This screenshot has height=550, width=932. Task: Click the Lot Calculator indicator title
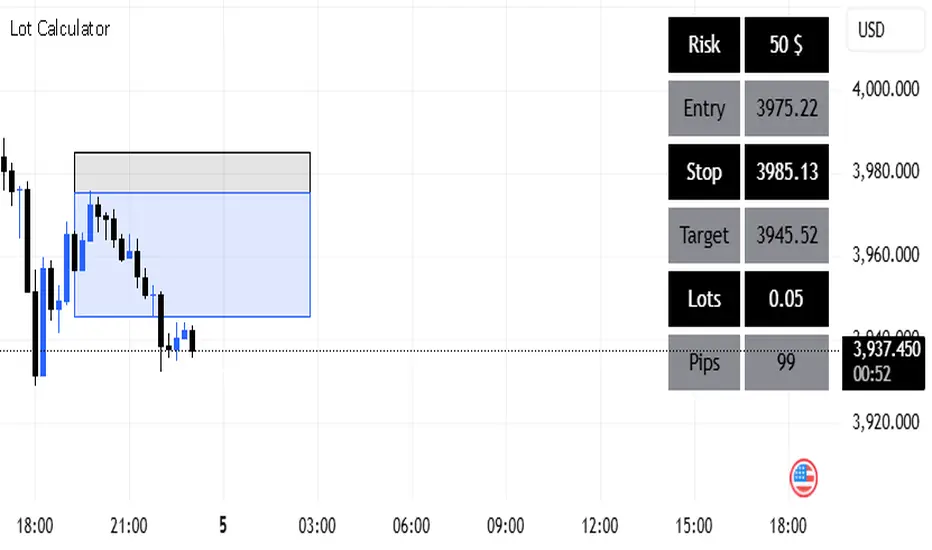point(60,29)
